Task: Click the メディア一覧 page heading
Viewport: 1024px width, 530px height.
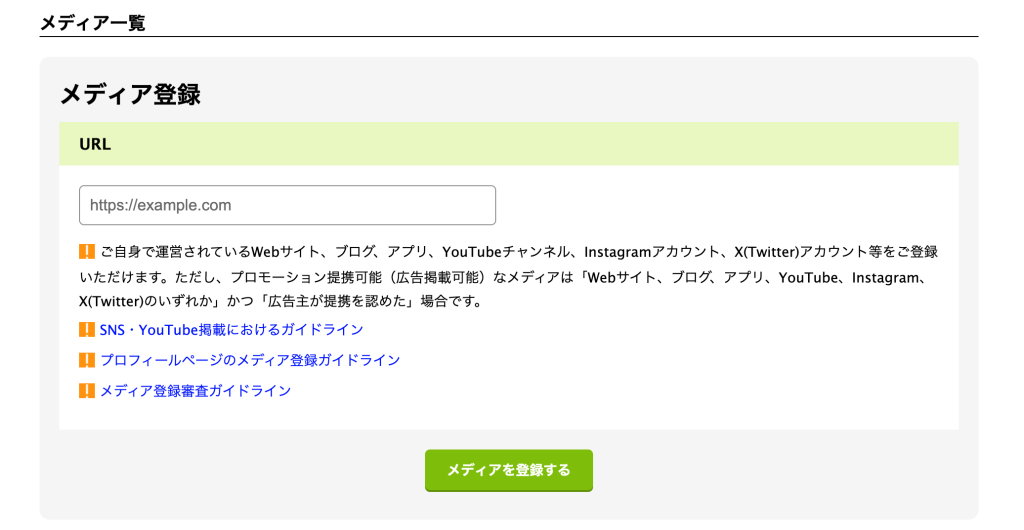Action: coord(93,23)
